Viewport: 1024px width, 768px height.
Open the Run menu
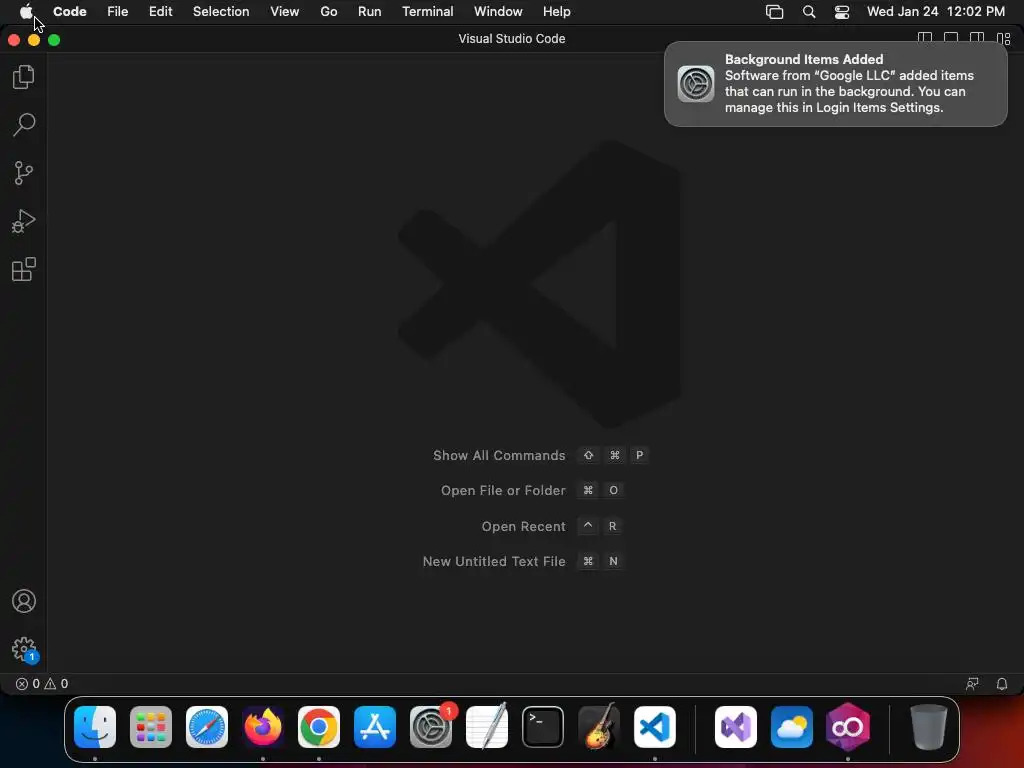(x=369, y=12)
